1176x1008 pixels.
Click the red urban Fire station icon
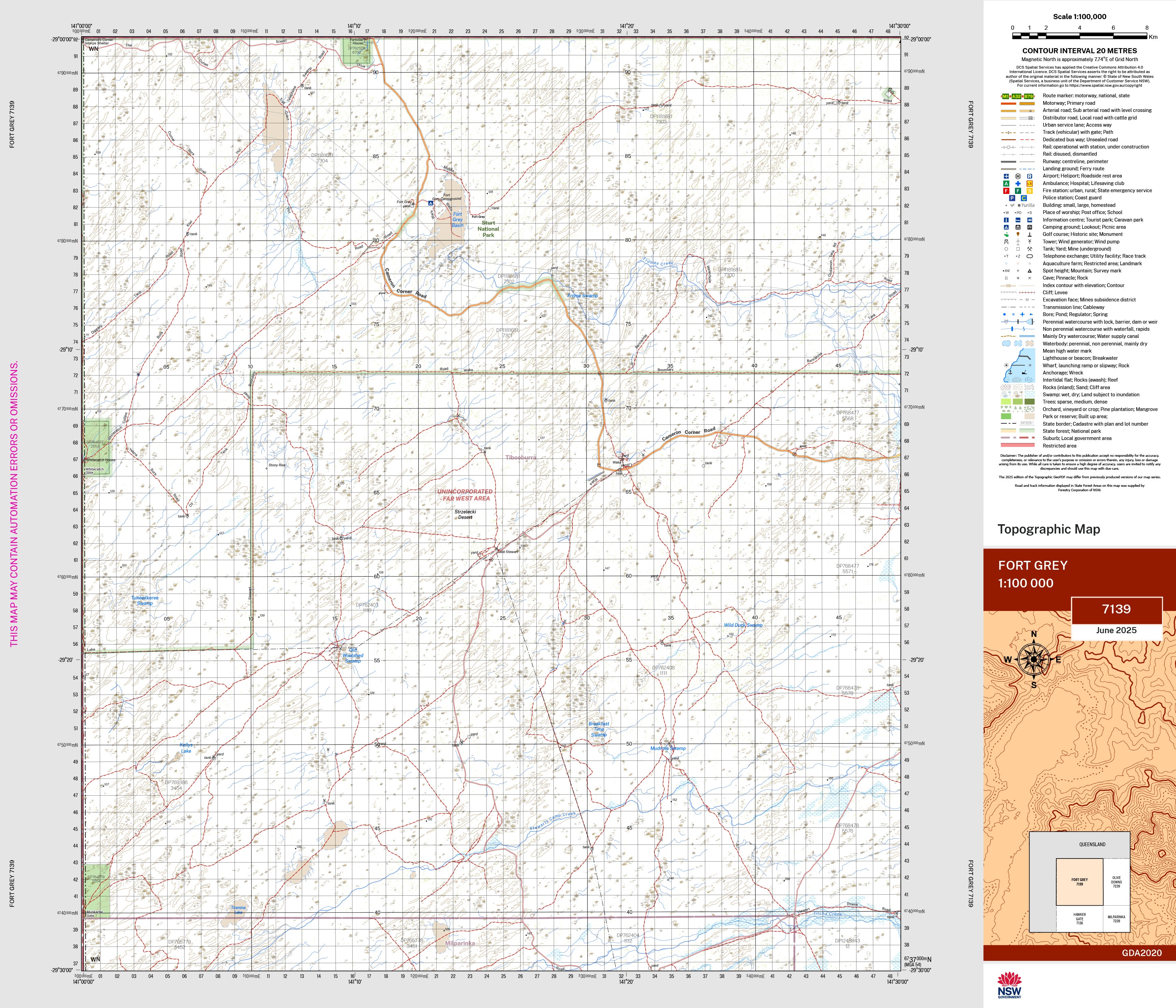point(1006,191)
